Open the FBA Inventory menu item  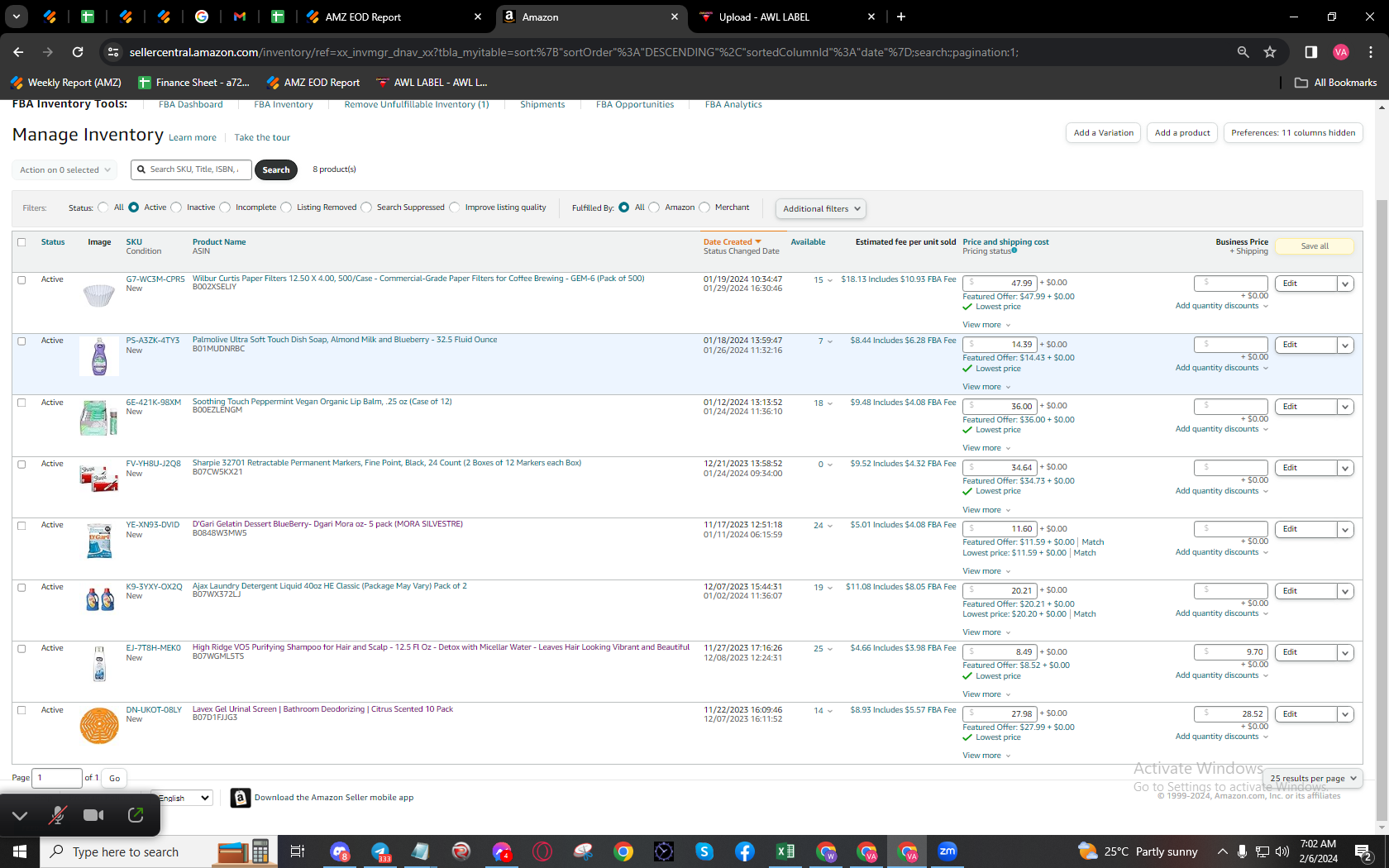(x=284, y=104)
